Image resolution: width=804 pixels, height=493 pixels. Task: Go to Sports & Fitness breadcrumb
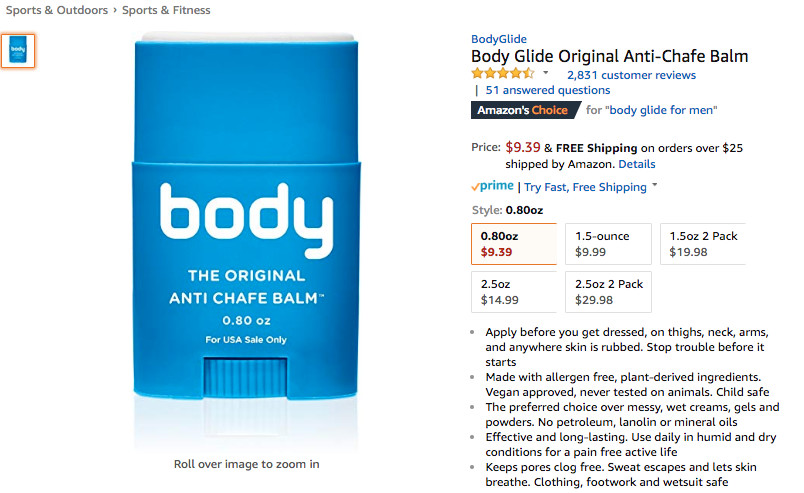pos(166,10)
